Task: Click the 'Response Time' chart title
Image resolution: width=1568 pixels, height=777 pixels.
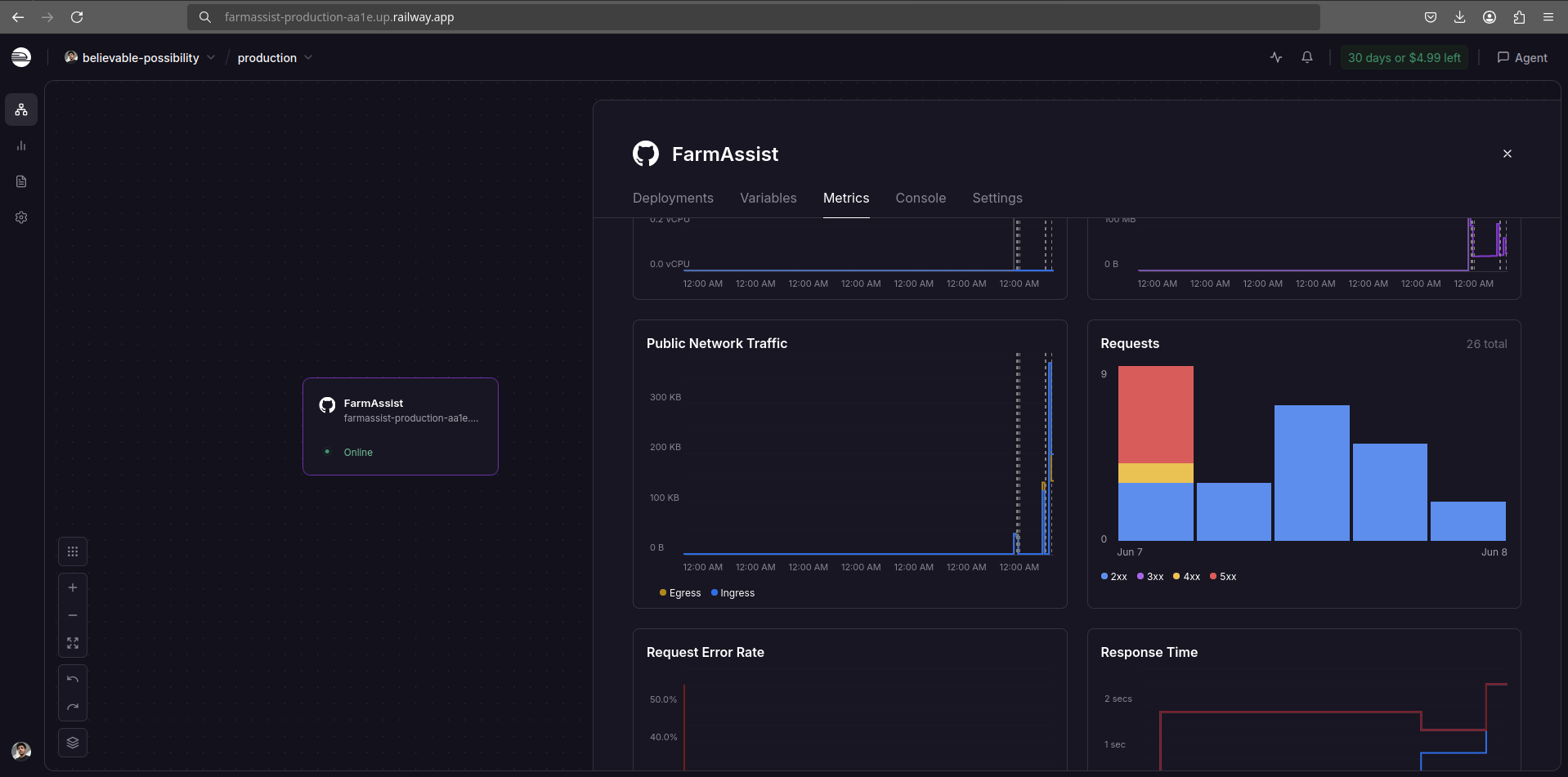Action: point(1149,653)
